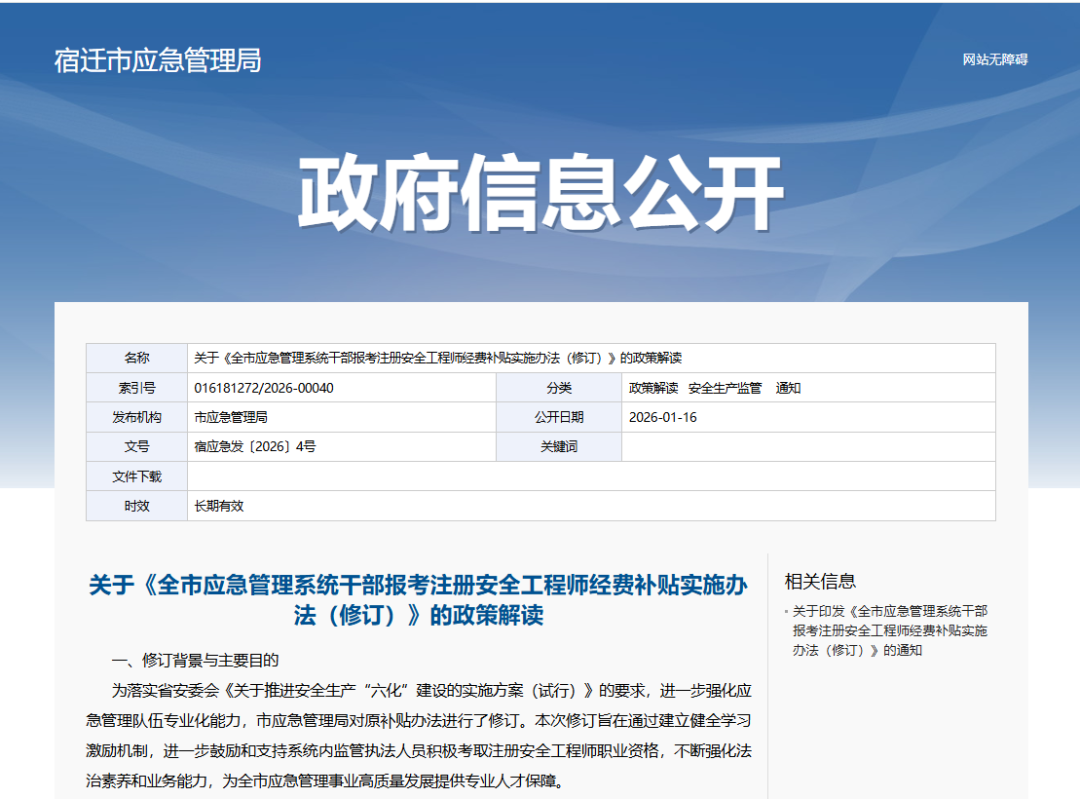Select the 安全生产监管 category tag
This screenshot has width=1080, height=799.
(724, 388)
